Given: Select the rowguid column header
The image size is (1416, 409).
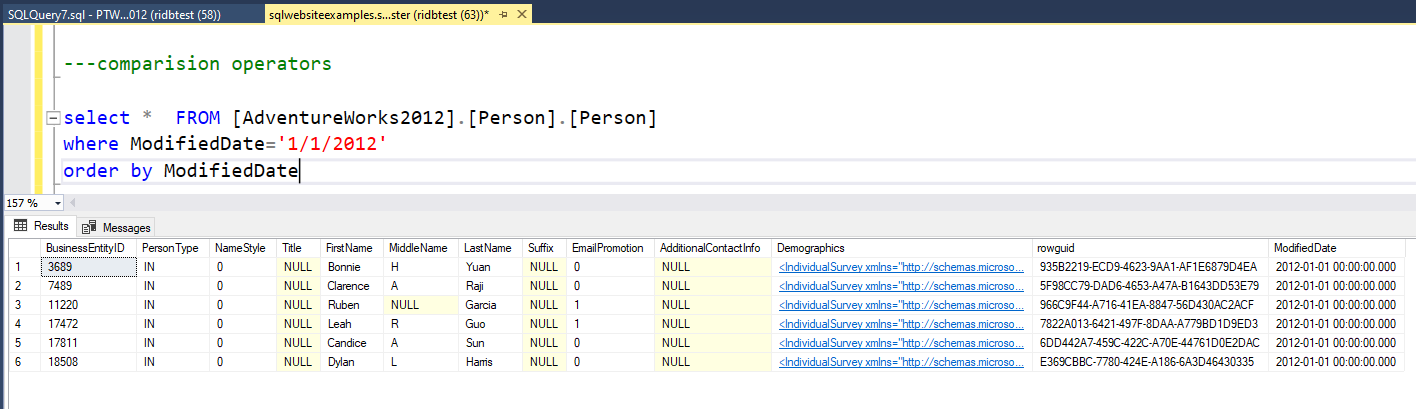Looking at the screenshot, I should click(x=1151, y=247).
